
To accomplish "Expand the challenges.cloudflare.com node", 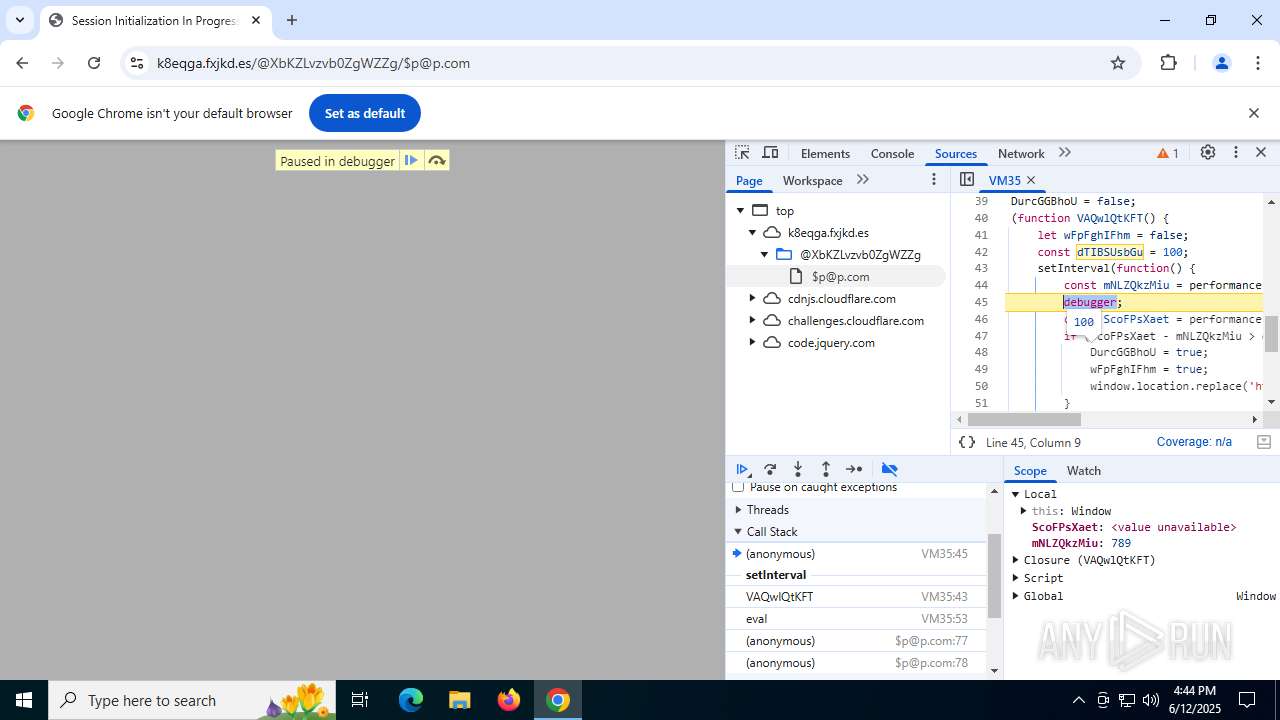I will pyautogui.click(x=753, y=321).
